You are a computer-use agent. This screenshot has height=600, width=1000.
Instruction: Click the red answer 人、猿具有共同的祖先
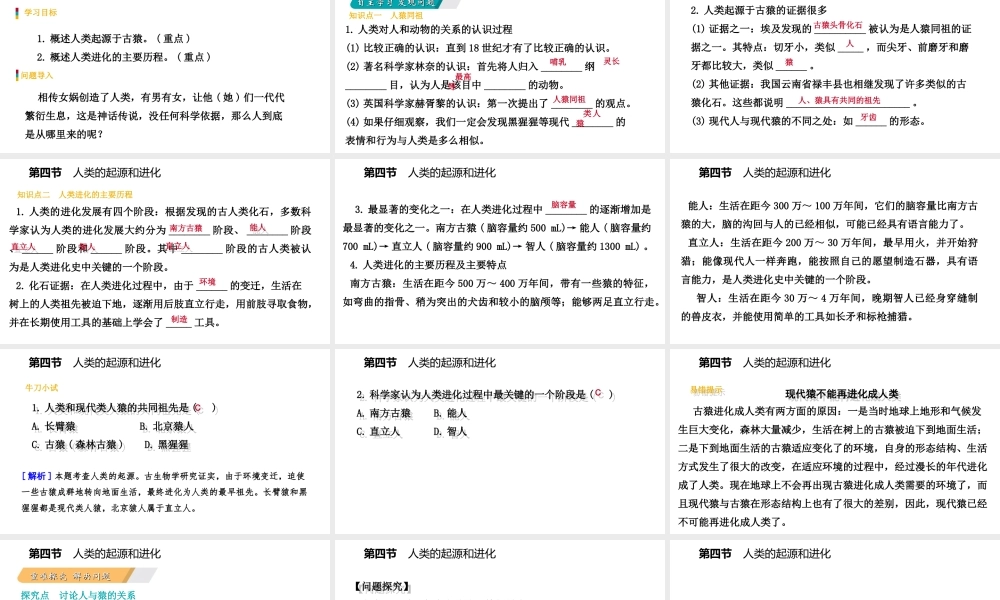click(839, 100)
